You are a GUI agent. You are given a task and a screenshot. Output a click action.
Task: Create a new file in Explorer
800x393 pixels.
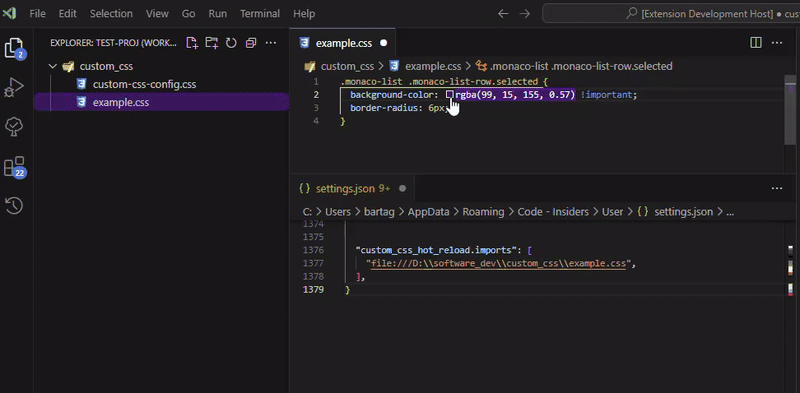tap(192, 43)
